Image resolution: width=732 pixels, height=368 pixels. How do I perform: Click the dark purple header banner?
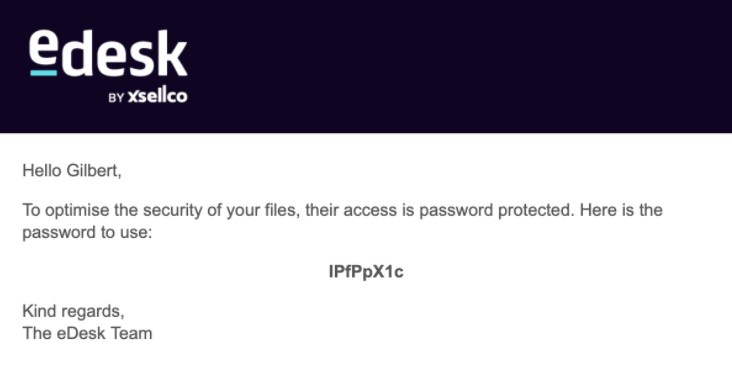click(366, 66)
